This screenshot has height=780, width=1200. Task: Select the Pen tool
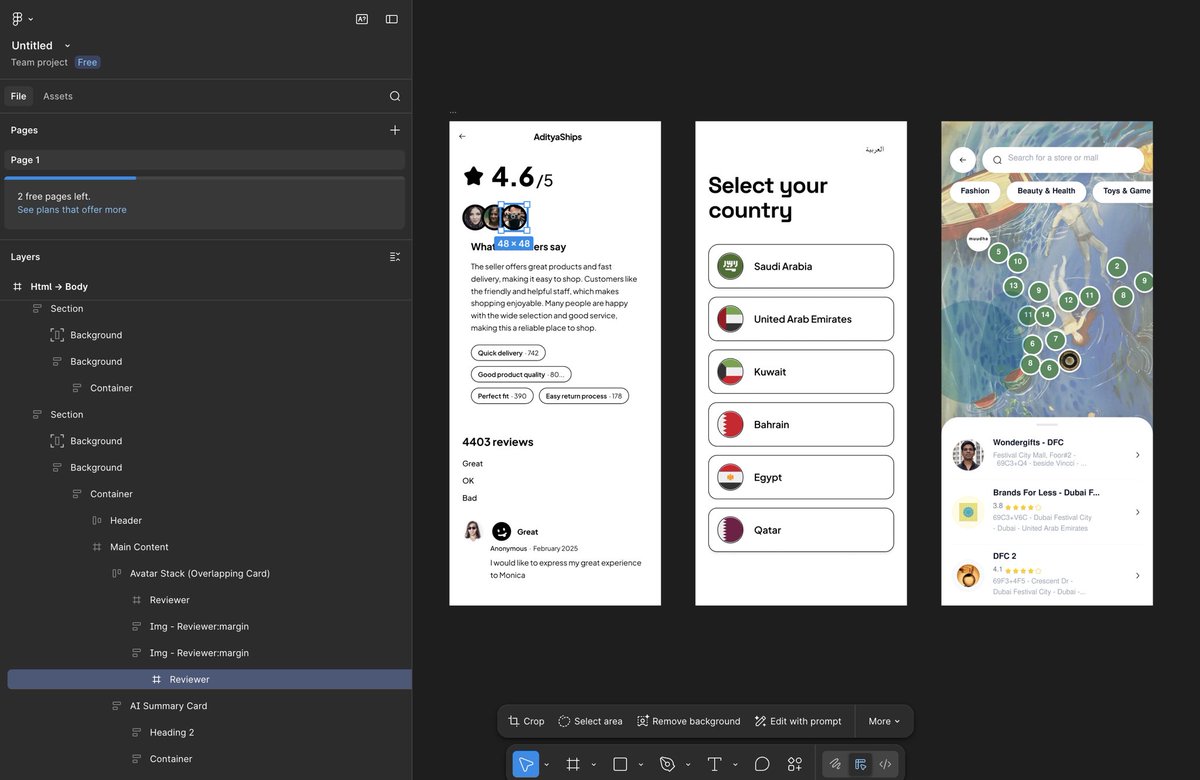667,764
